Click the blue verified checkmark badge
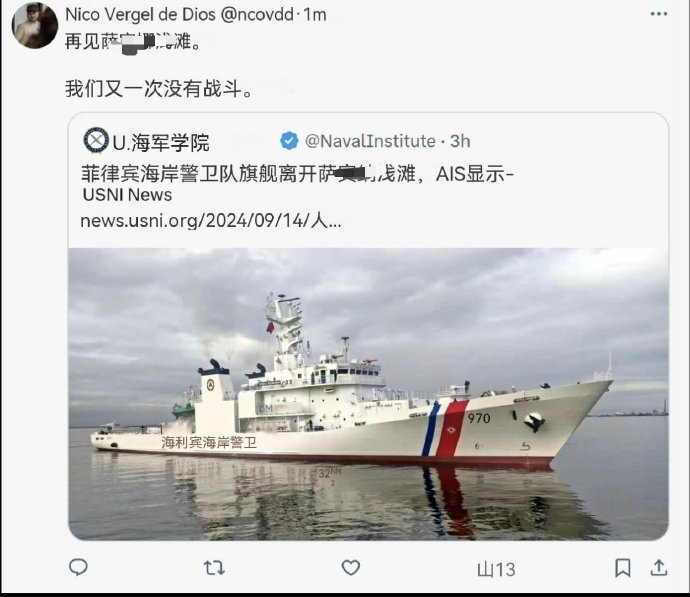The image size is (690, 597). click(x=289, y=141)
